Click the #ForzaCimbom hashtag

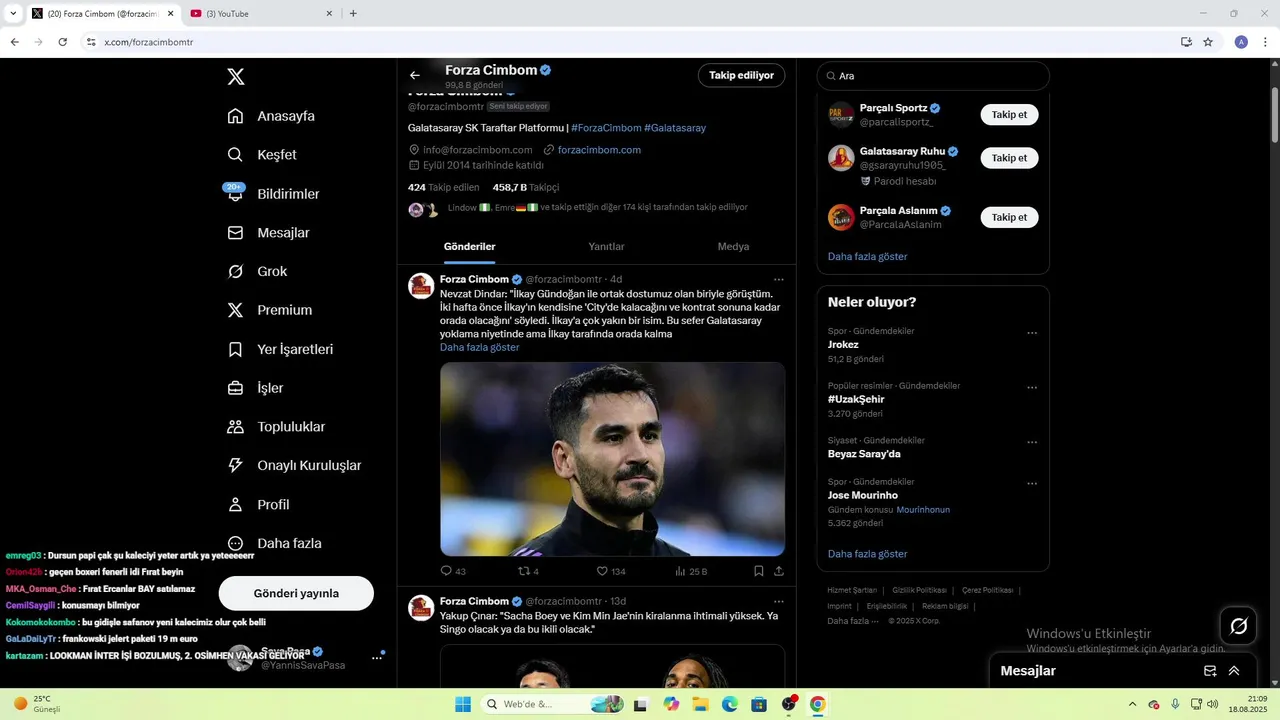(x=606, y=128)
